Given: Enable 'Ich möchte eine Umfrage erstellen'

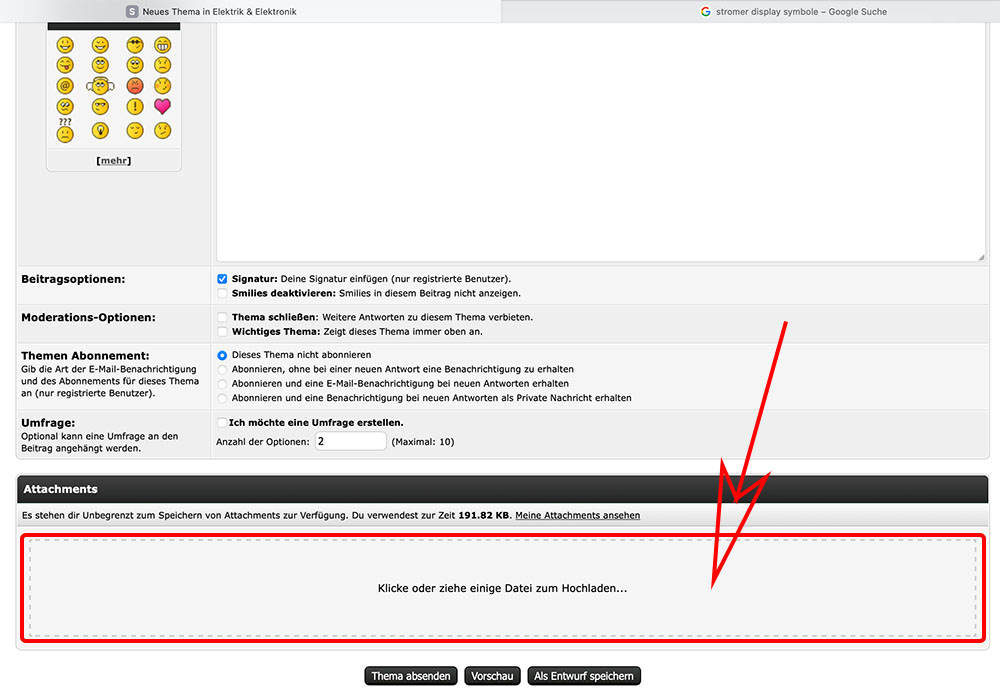Looking at the screenshot, I should coord(222,423).
